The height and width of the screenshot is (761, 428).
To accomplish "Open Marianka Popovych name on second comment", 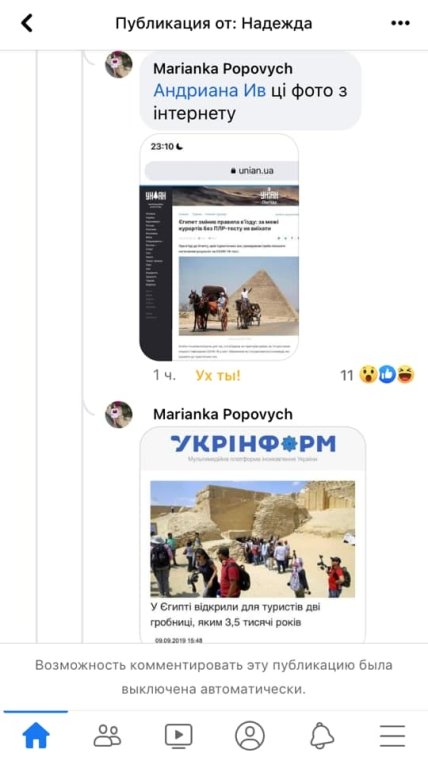I will coord(223,414).
